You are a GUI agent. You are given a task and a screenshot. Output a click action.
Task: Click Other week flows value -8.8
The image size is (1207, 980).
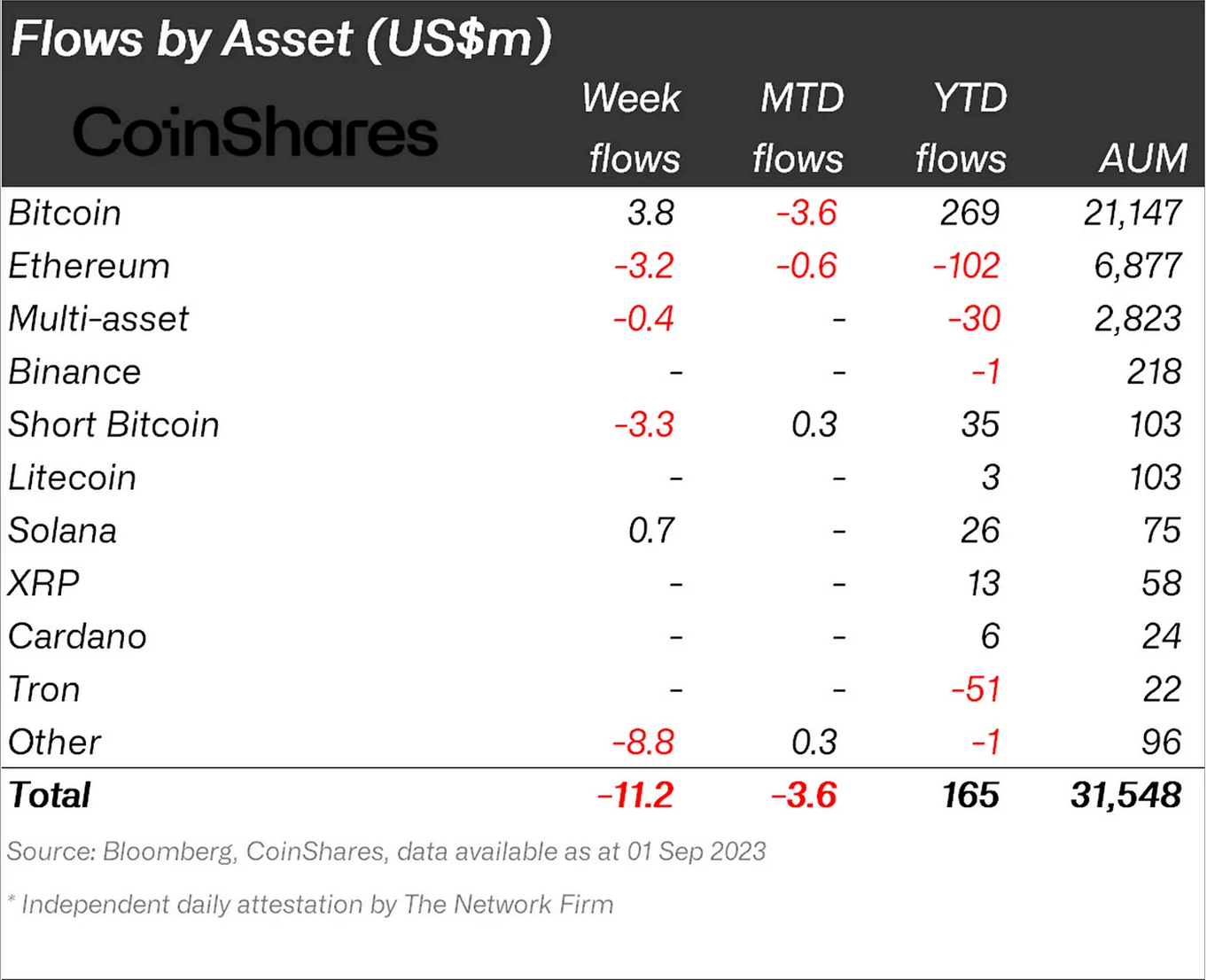click(643, 743)
